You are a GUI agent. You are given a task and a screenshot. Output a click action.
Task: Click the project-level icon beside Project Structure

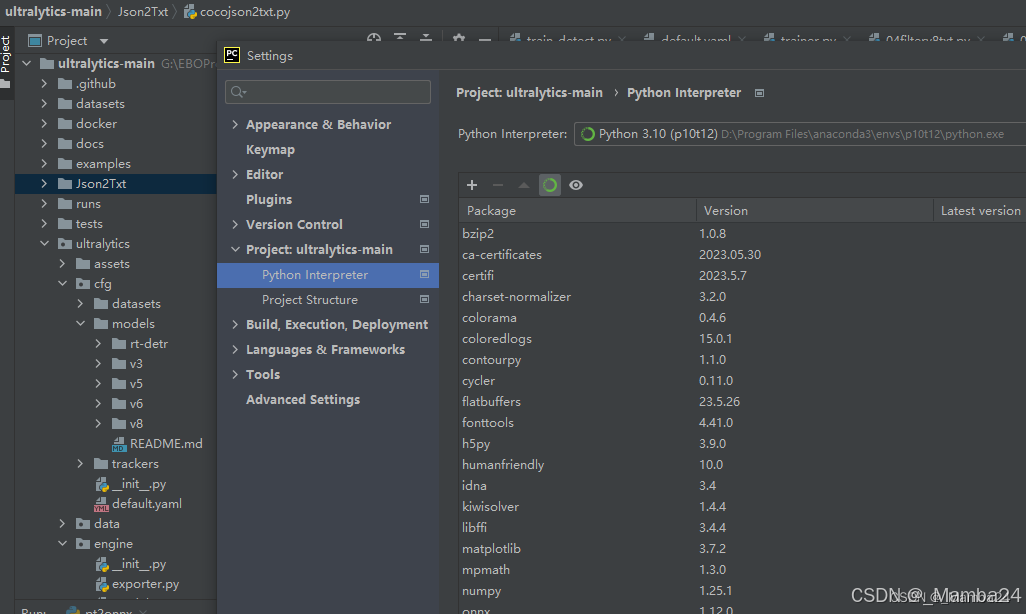(424, 299)
